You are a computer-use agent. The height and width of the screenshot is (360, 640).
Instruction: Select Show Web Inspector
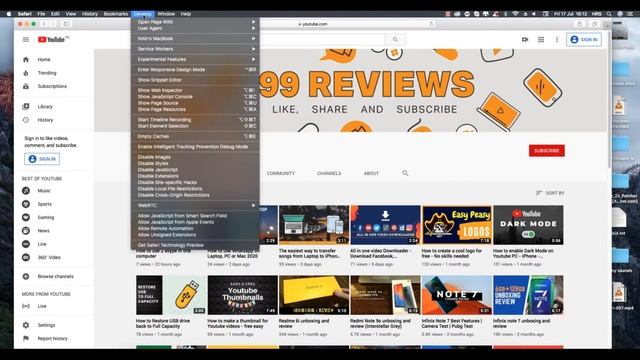pyautogui.click(x=195, y=90)
